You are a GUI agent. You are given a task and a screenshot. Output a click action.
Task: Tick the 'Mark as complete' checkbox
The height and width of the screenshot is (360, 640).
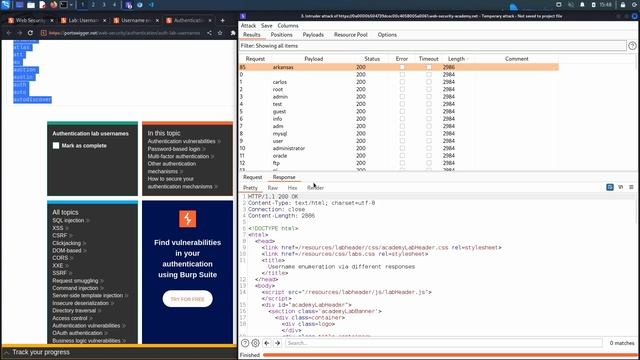56,145
